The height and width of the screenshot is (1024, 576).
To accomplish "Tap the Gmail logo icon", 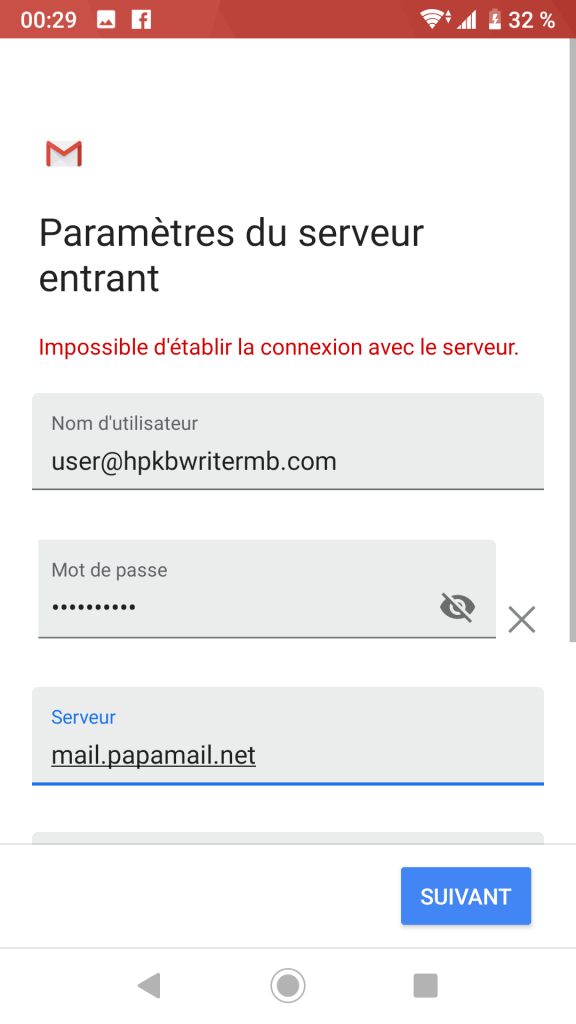I will pos(64,153).
